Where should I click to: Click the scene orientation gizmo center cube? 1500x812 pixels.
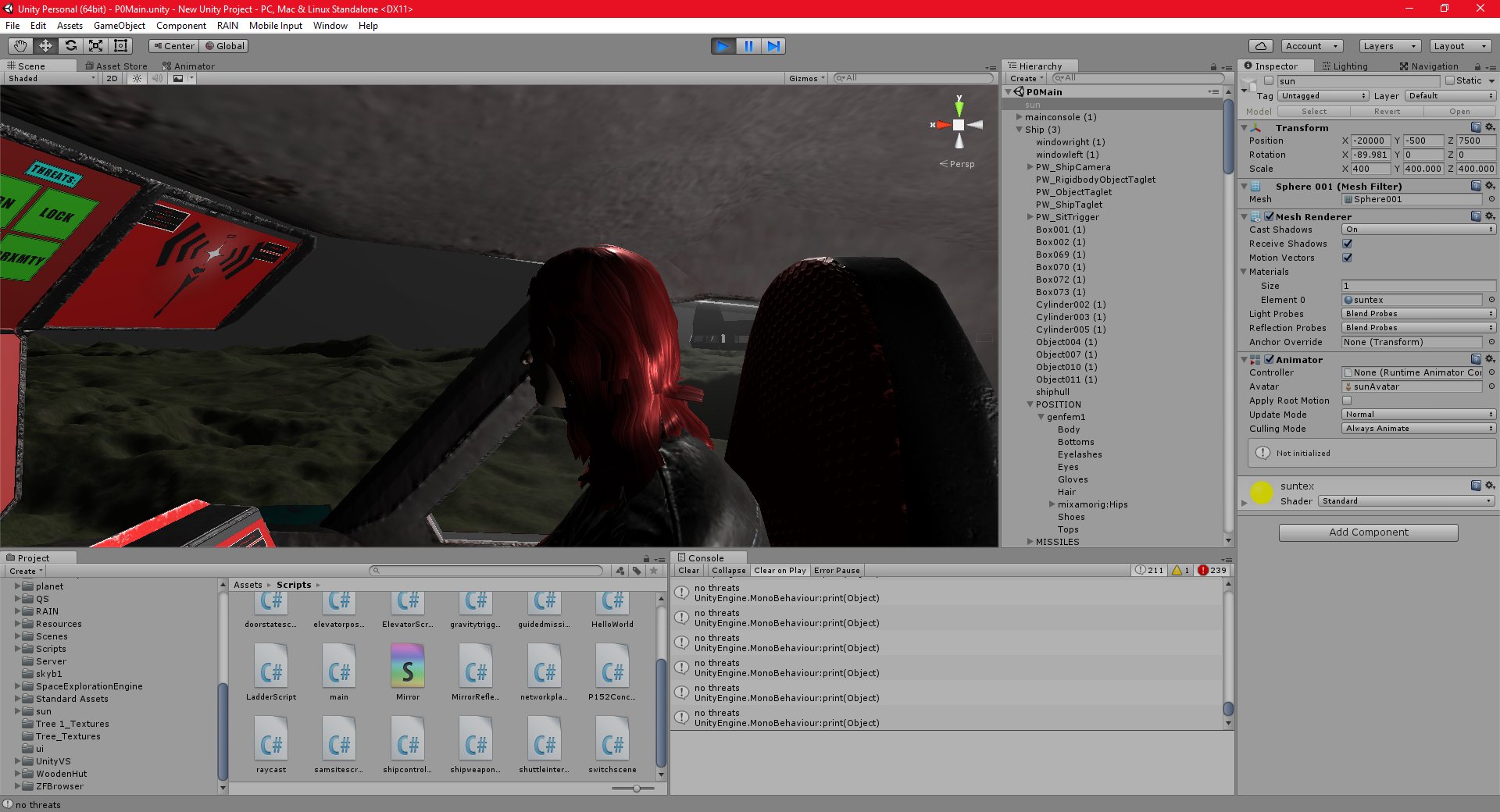coord(959,125)
